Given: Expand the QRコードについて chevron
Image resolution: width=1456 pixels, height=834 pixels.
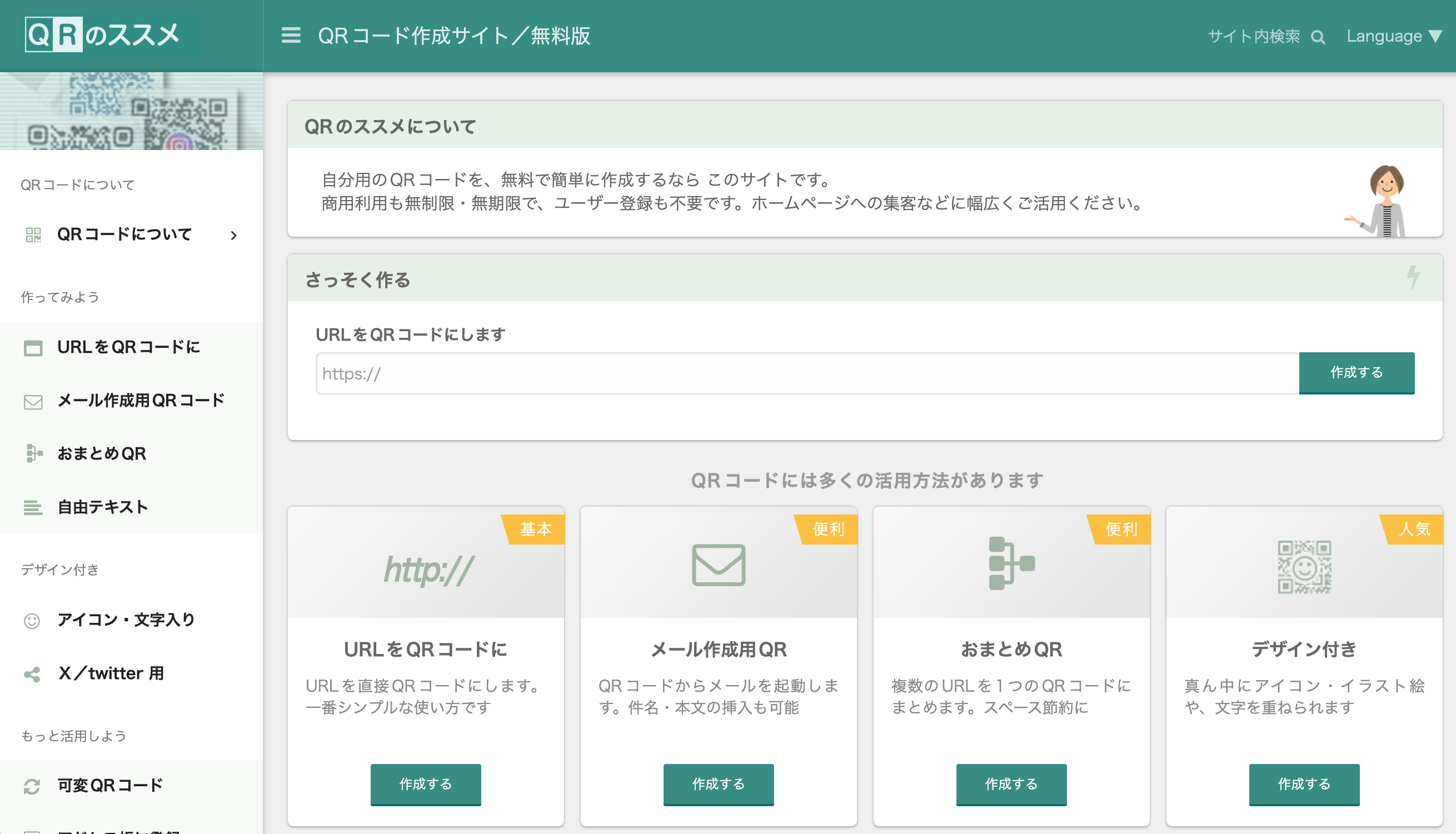Looking at the screenshot, I should tap(234, 234).
